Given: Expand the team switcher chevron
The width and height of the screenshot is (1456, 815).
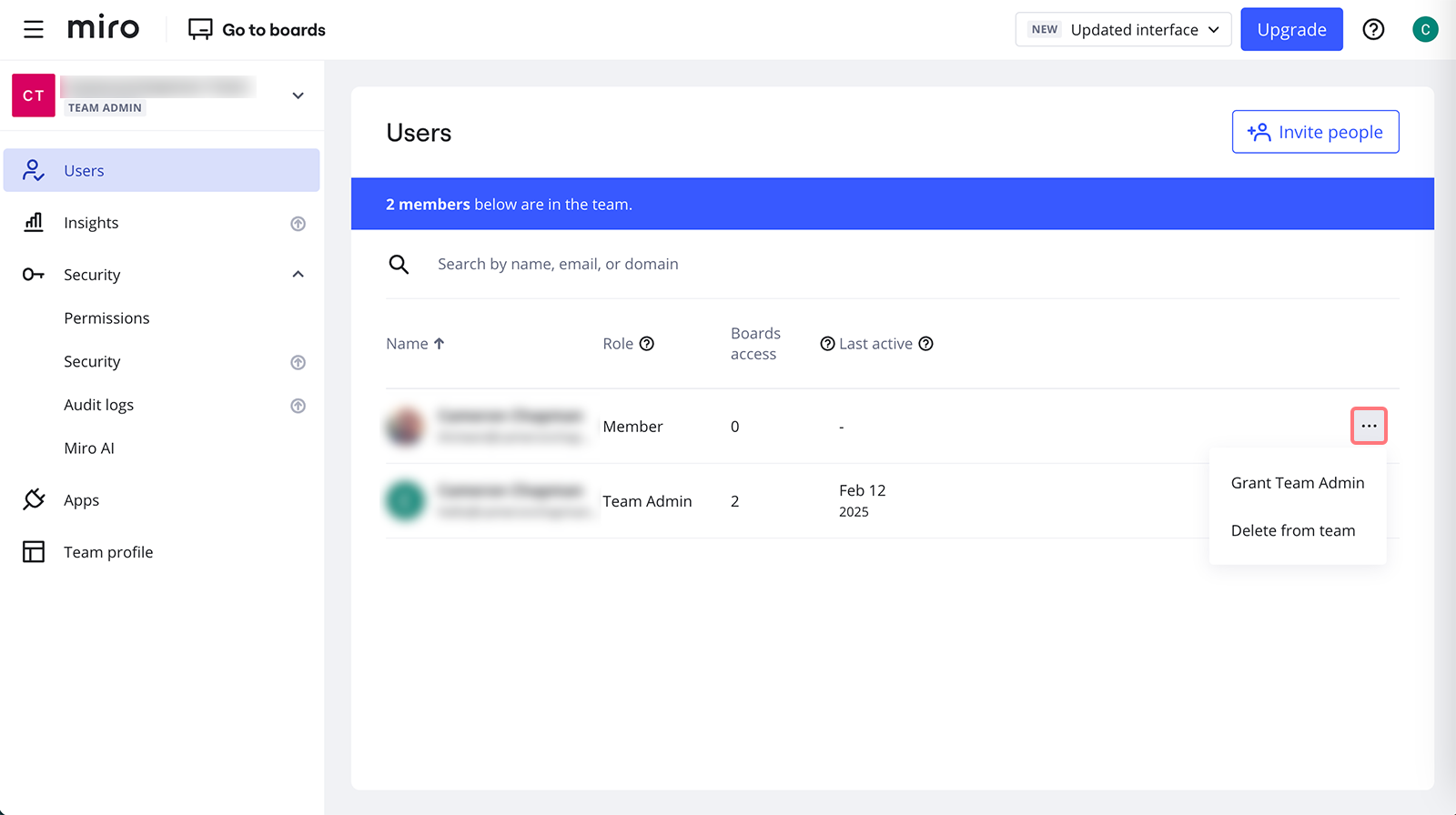Looking at the screenshot, I should pos(298,96).
